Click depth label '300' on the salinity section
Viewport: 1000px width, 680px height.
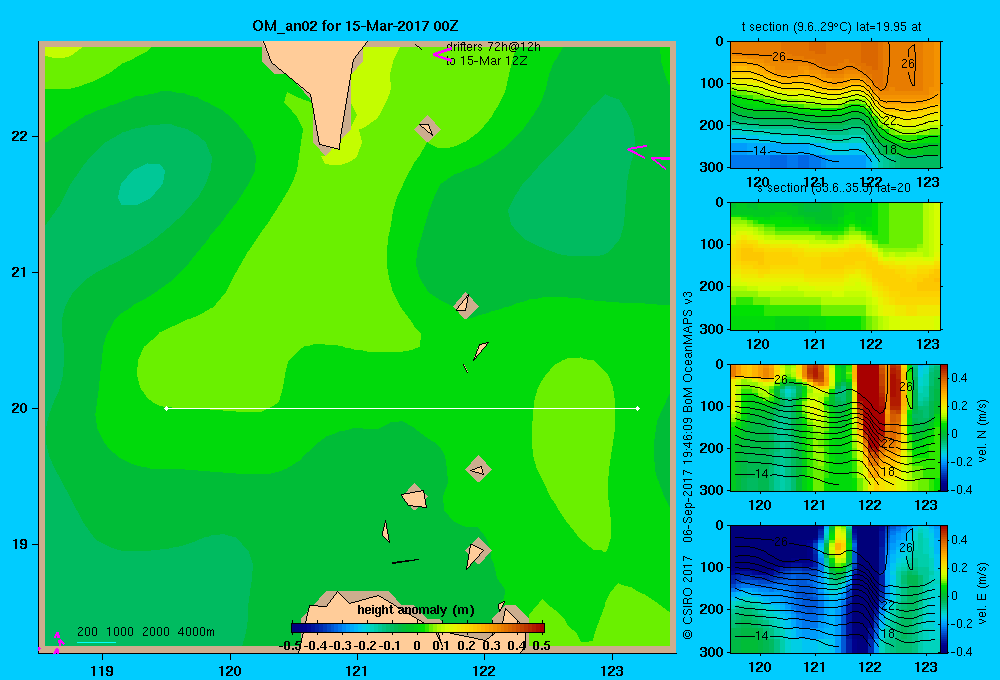pyautogui.click(x=711, y=329)
